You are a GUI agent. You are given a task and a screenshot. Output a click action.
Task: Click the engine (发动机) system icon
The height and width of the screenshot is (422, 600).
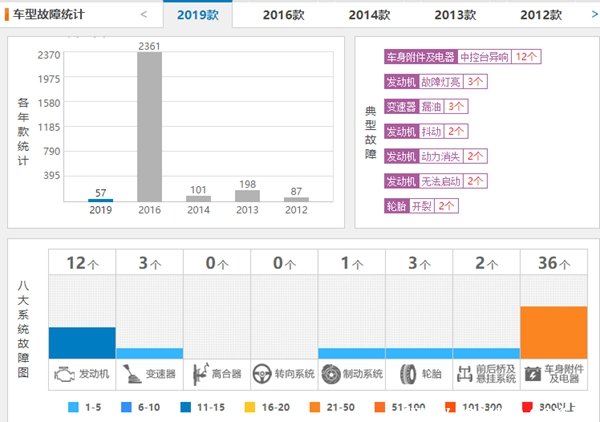tap(62, 375)
